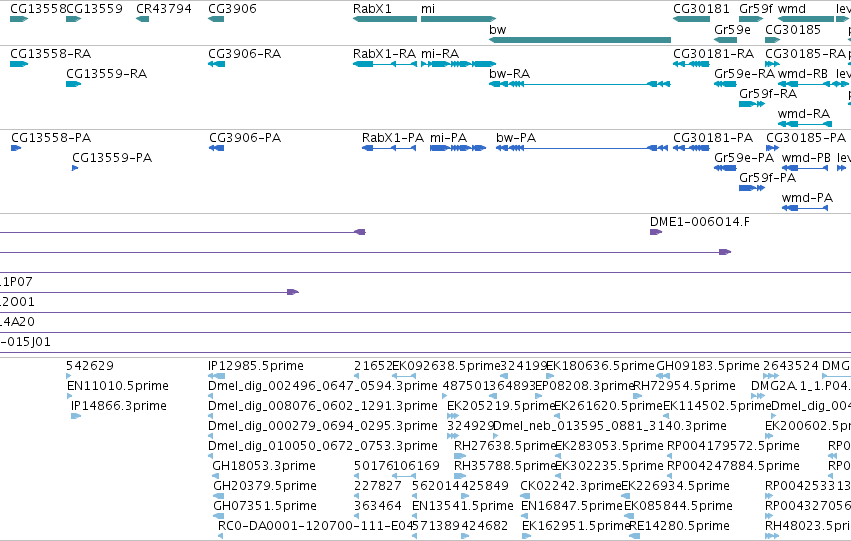Select EST IP12985.5prime label
The image size is (851, 541).
[256, 366]
